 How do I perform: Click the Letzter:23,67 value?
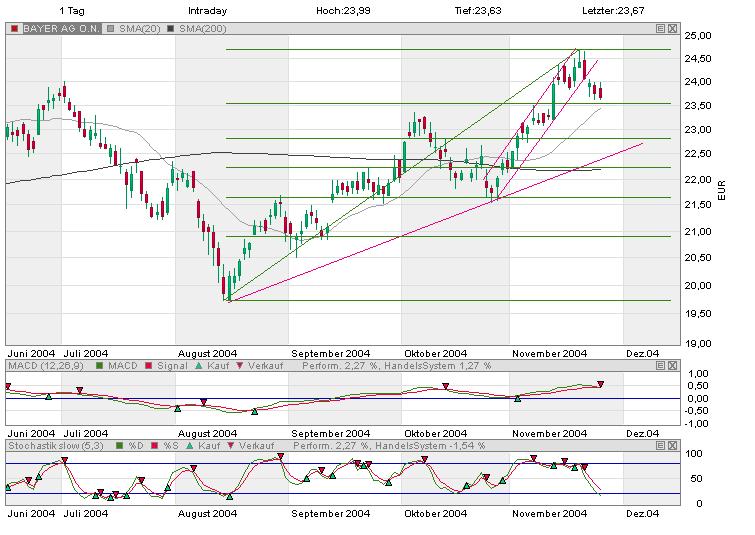[x=613, y=11]
